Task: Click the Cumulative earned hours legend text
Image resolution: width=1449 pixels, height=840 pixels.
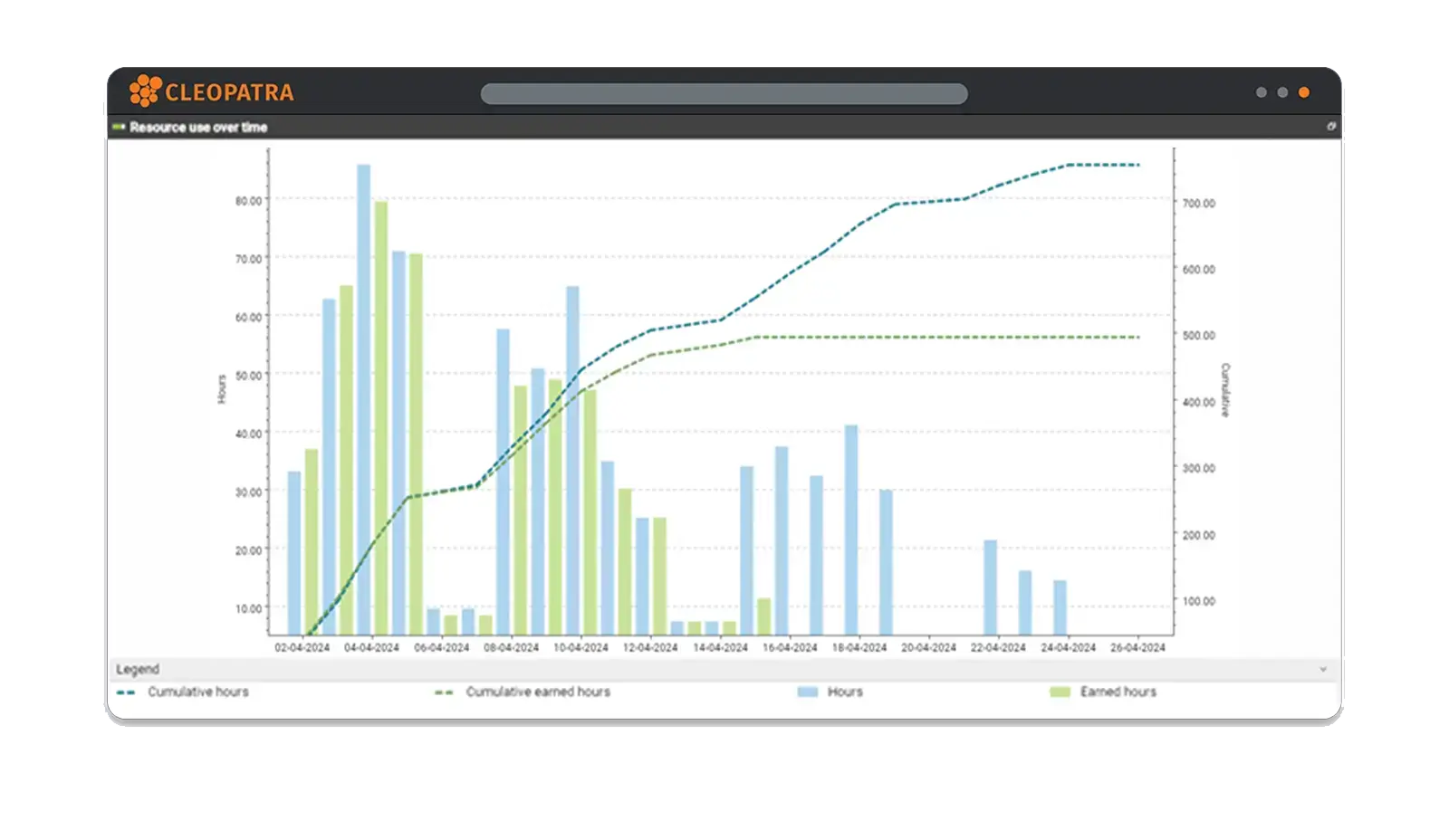Action: point(538,692)
